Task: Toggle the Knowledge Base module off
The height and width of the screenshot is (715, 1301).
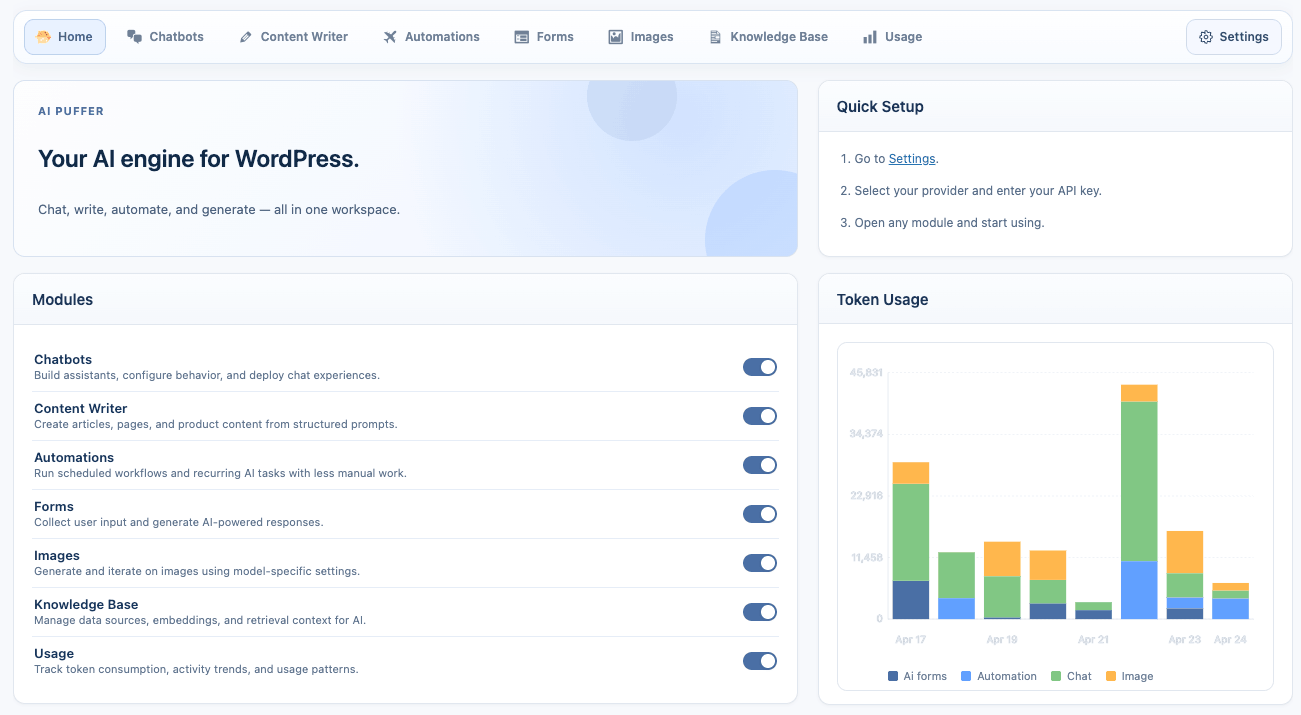Action: [760, 612]
